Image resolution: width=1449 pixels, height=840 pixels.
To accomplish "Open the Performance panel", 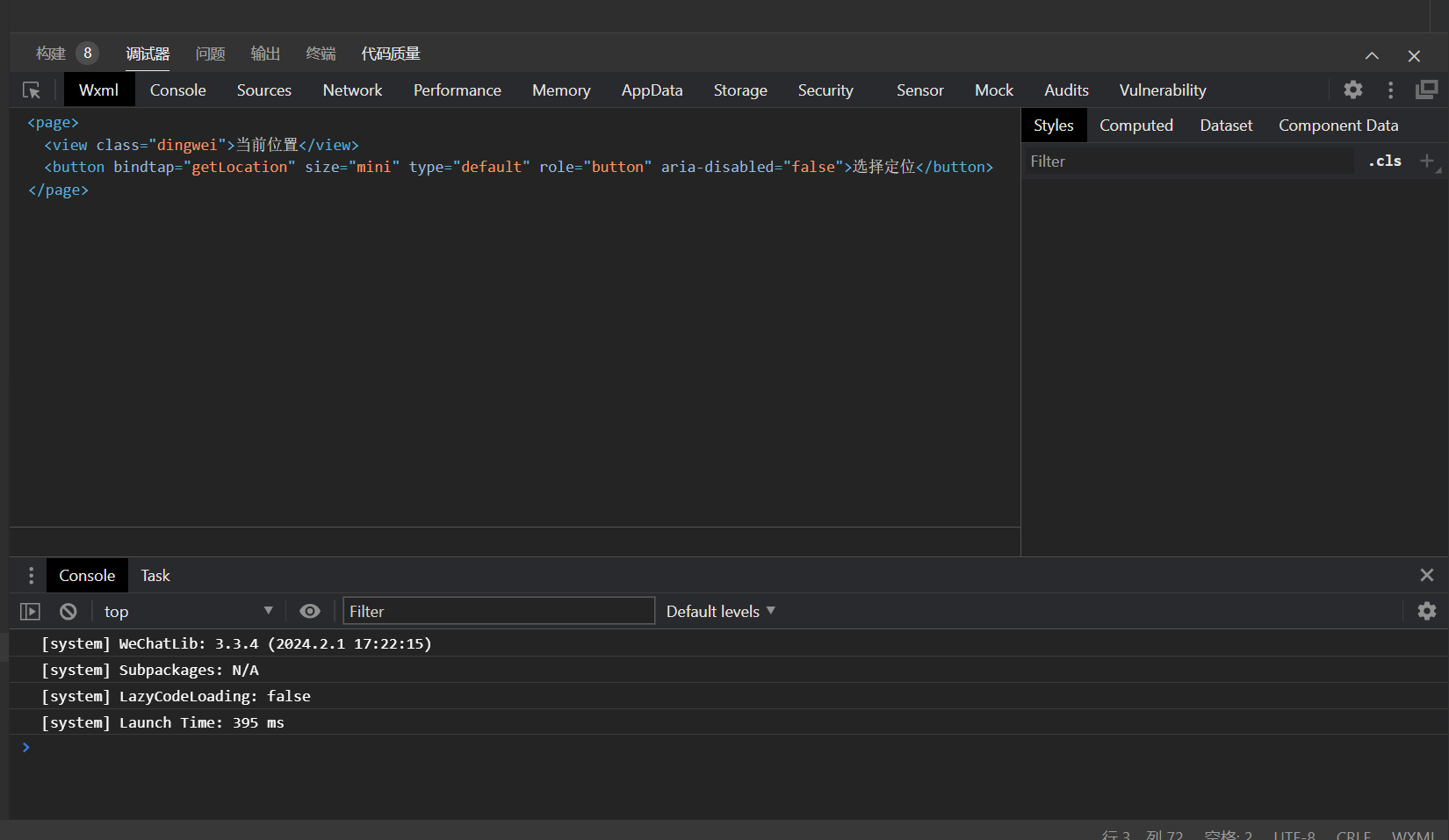I will (x=458, y=90).
